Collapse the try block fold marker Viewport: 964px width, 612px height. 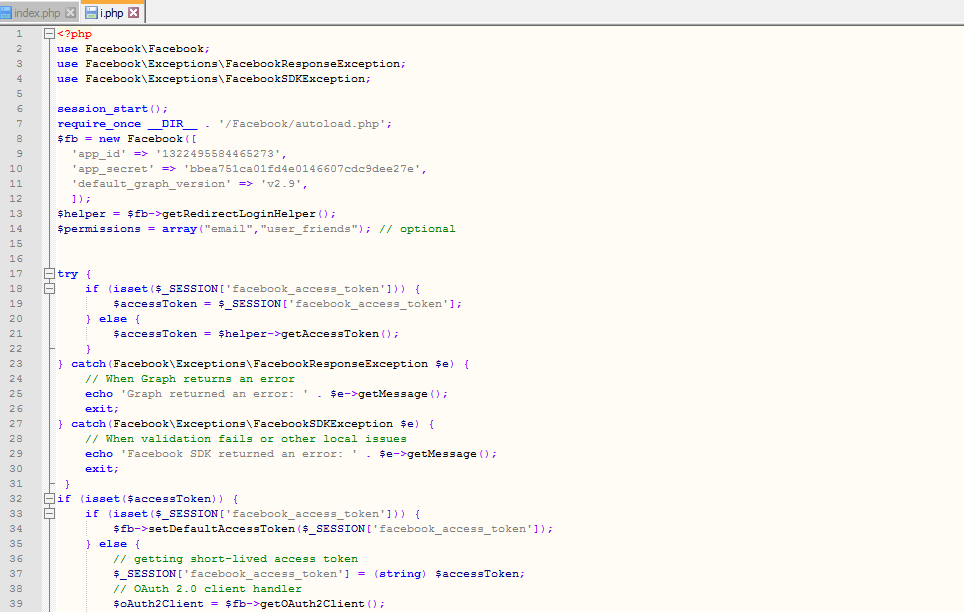pos(50,274)
